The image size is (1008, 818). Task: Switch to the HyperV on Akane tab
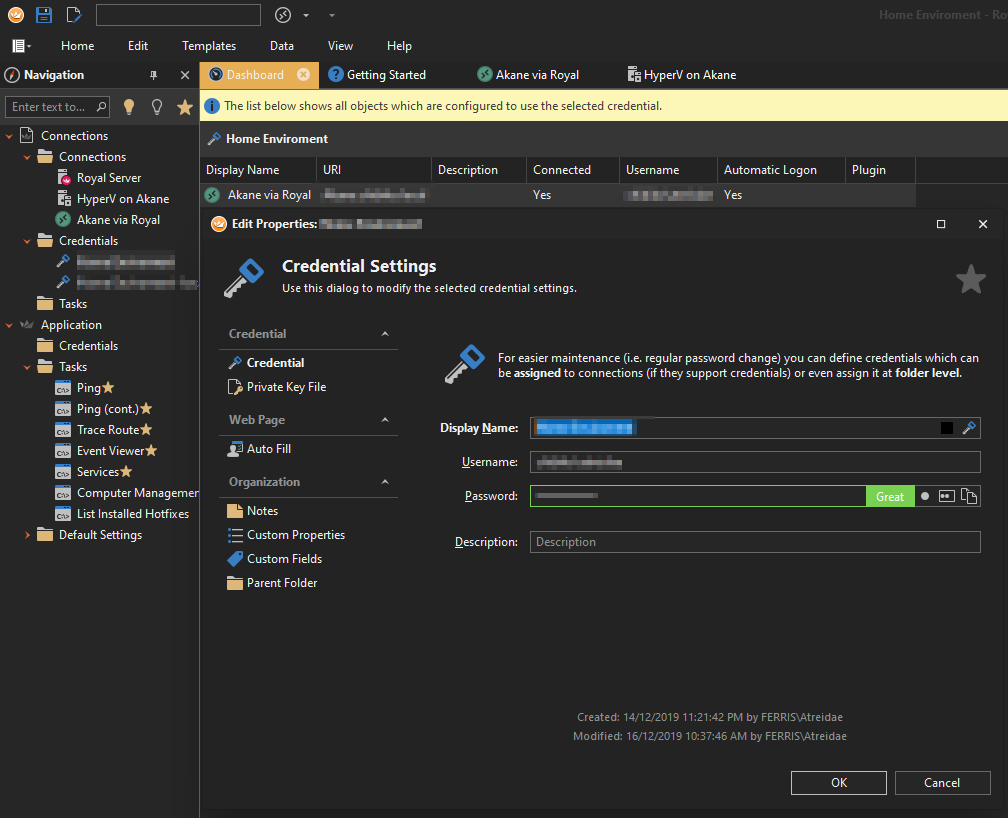(683, 75)
